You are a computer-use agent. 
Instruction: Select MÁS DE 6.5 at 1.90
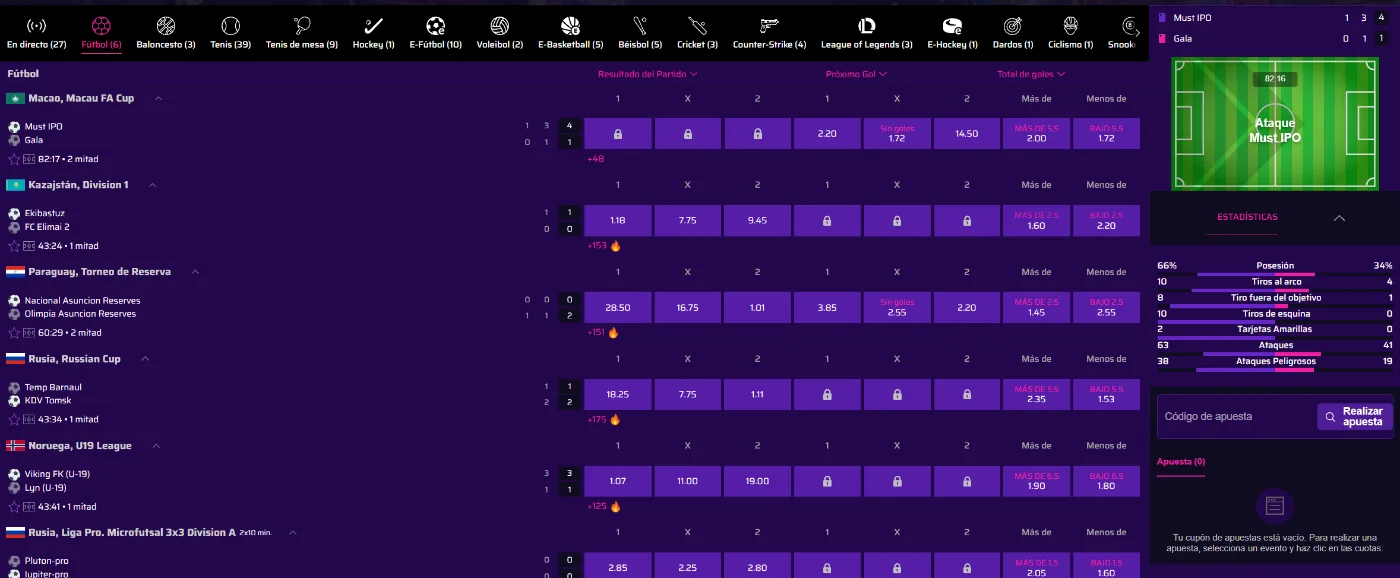1036,481
